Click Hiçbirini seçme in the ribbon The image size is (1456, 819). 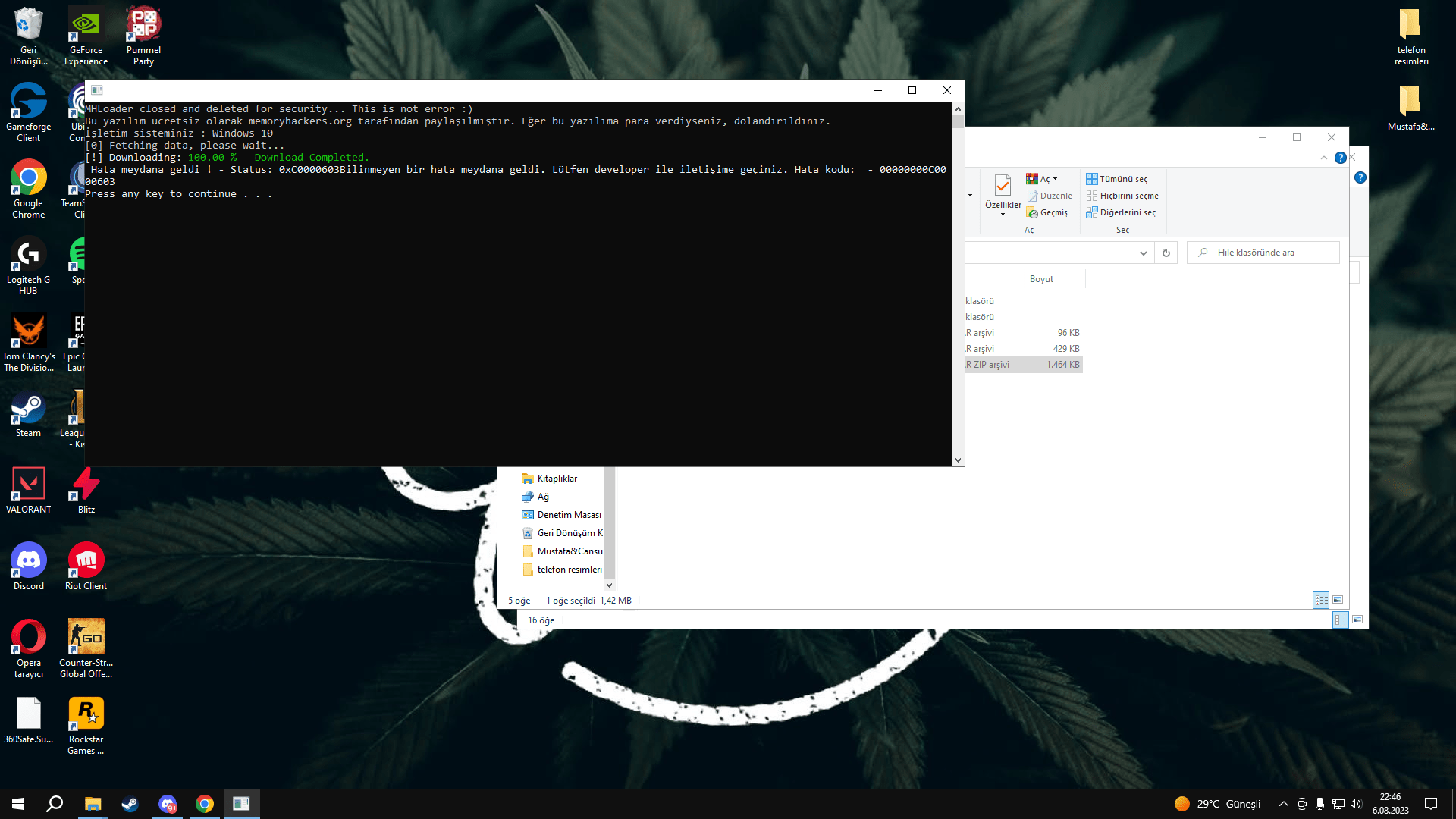(1122, 196)
